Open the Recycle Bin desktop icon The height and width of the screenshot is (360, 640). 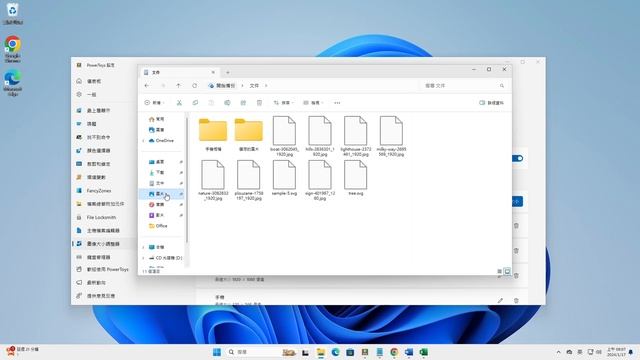point(13,13)
